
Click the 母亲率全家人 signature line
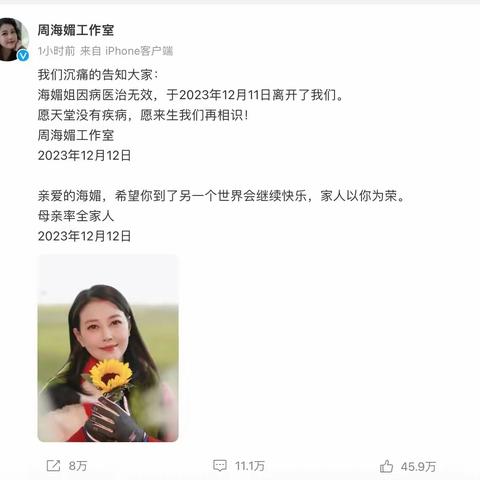[x=76, y=216]
